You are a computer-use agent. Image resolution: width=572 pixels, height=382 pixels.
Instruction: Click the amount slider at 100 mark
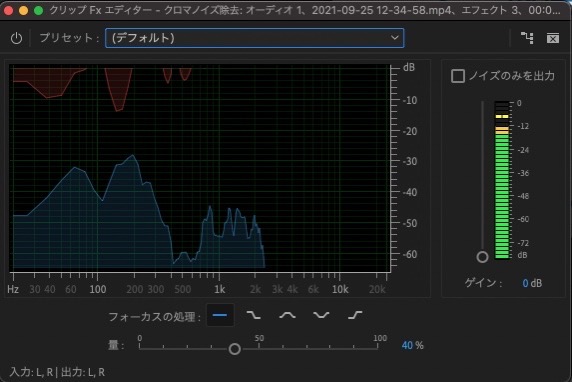[x=378, y=349]
